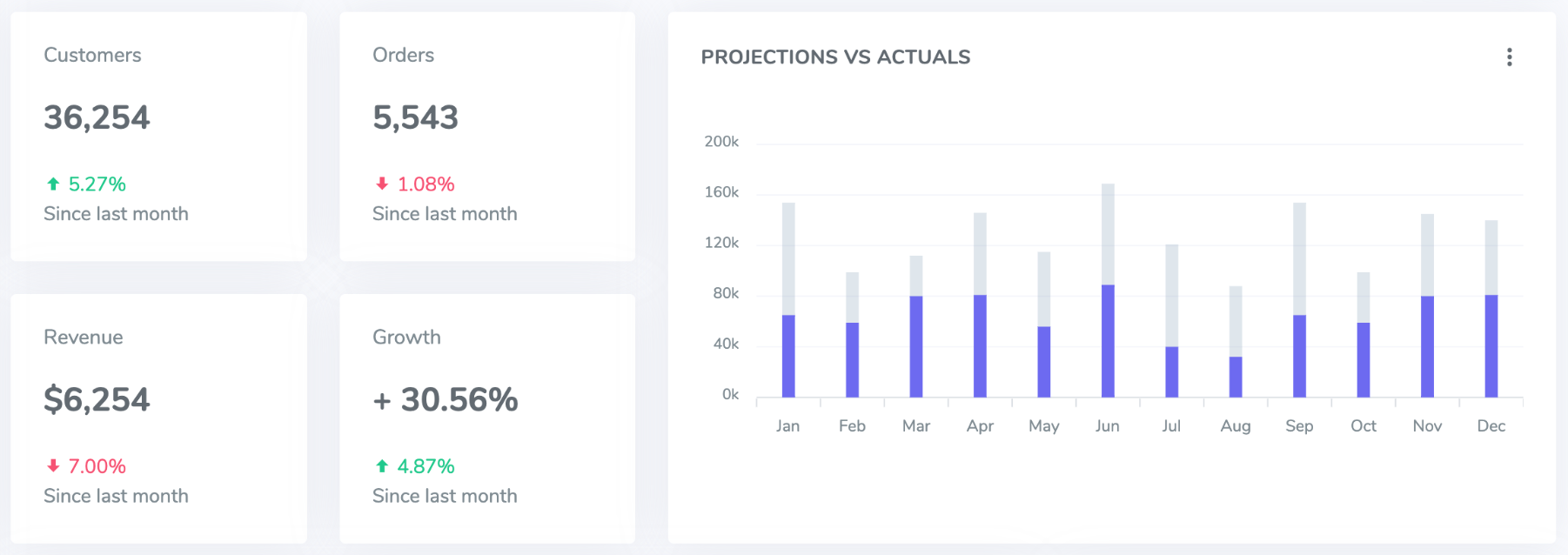The height and width of the screenshot is (555, 1568).
Task: Click the September projection gray bar
Action: click(x=1299, y=258)
